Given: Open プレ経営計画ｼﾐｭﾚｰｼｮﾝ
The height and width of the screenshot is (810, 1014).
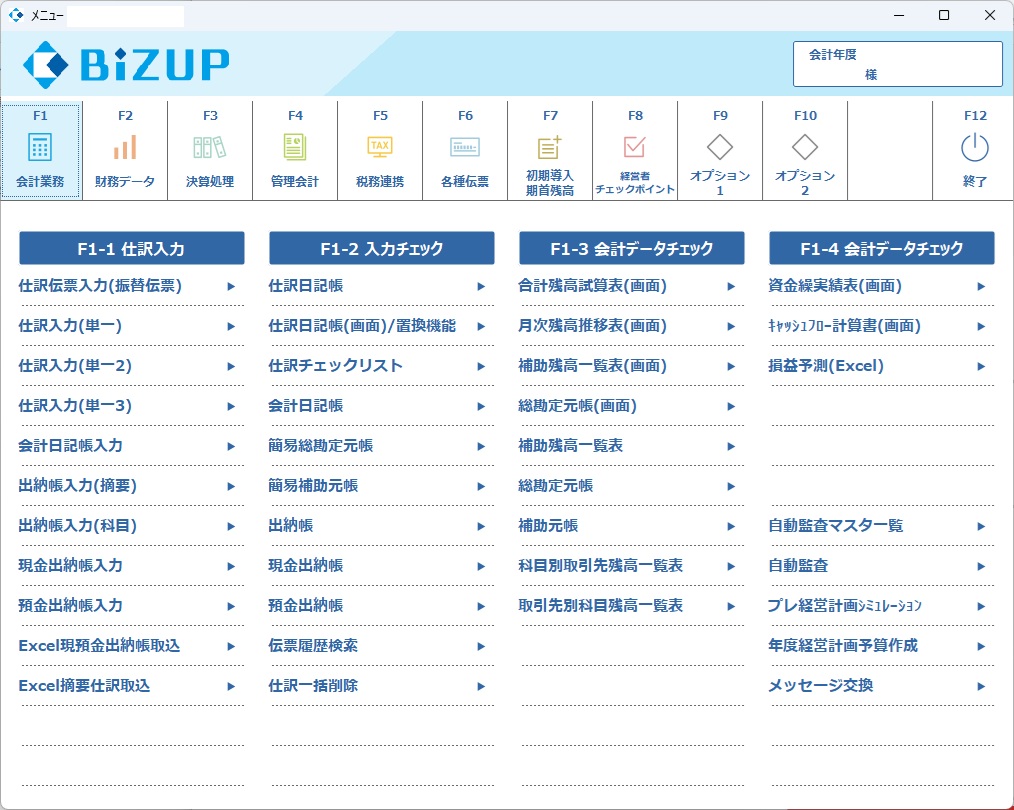Looking at the screenshot, I should [x=845, y=606].
